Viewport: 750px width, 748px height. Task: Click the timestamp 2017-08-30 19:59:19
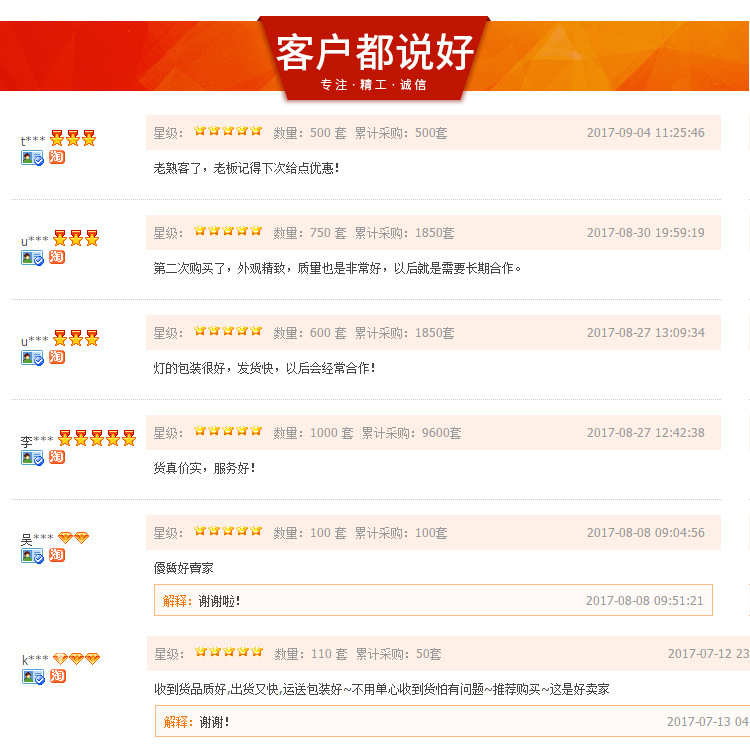click(x=646, y=232)
